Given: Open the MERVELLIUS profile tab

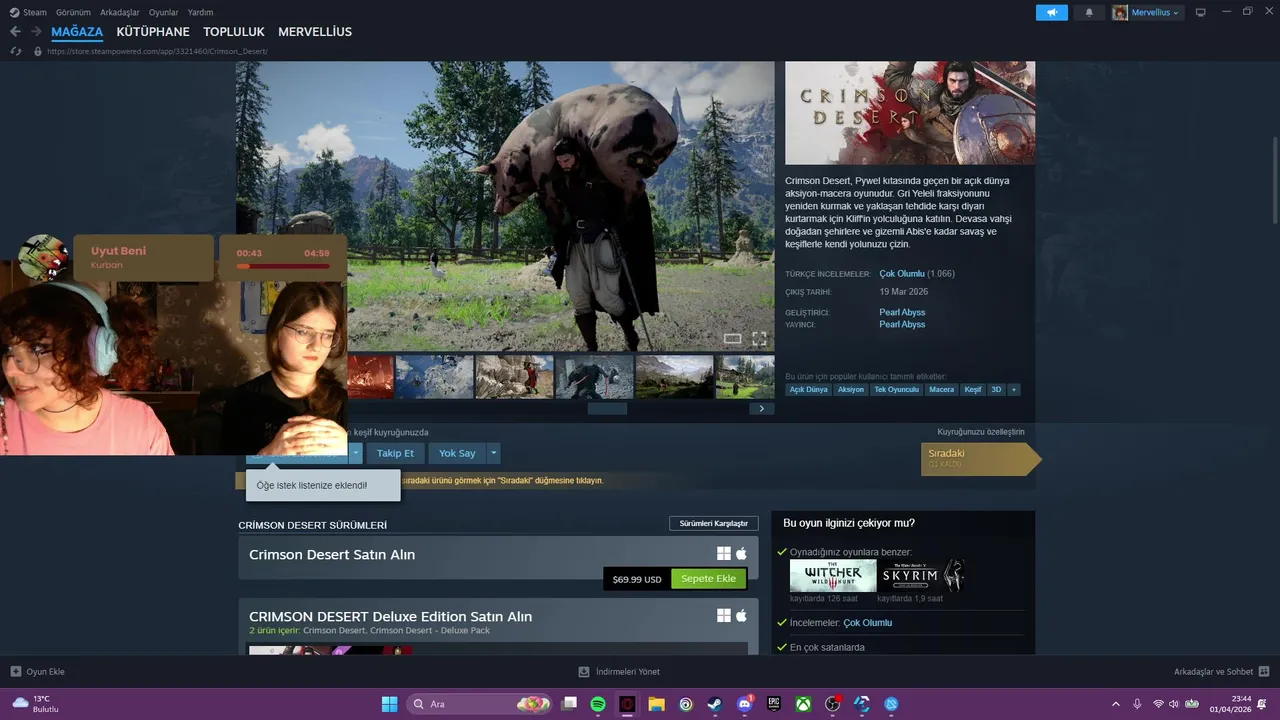Looking at the screenshot, I should coord(315,32).
